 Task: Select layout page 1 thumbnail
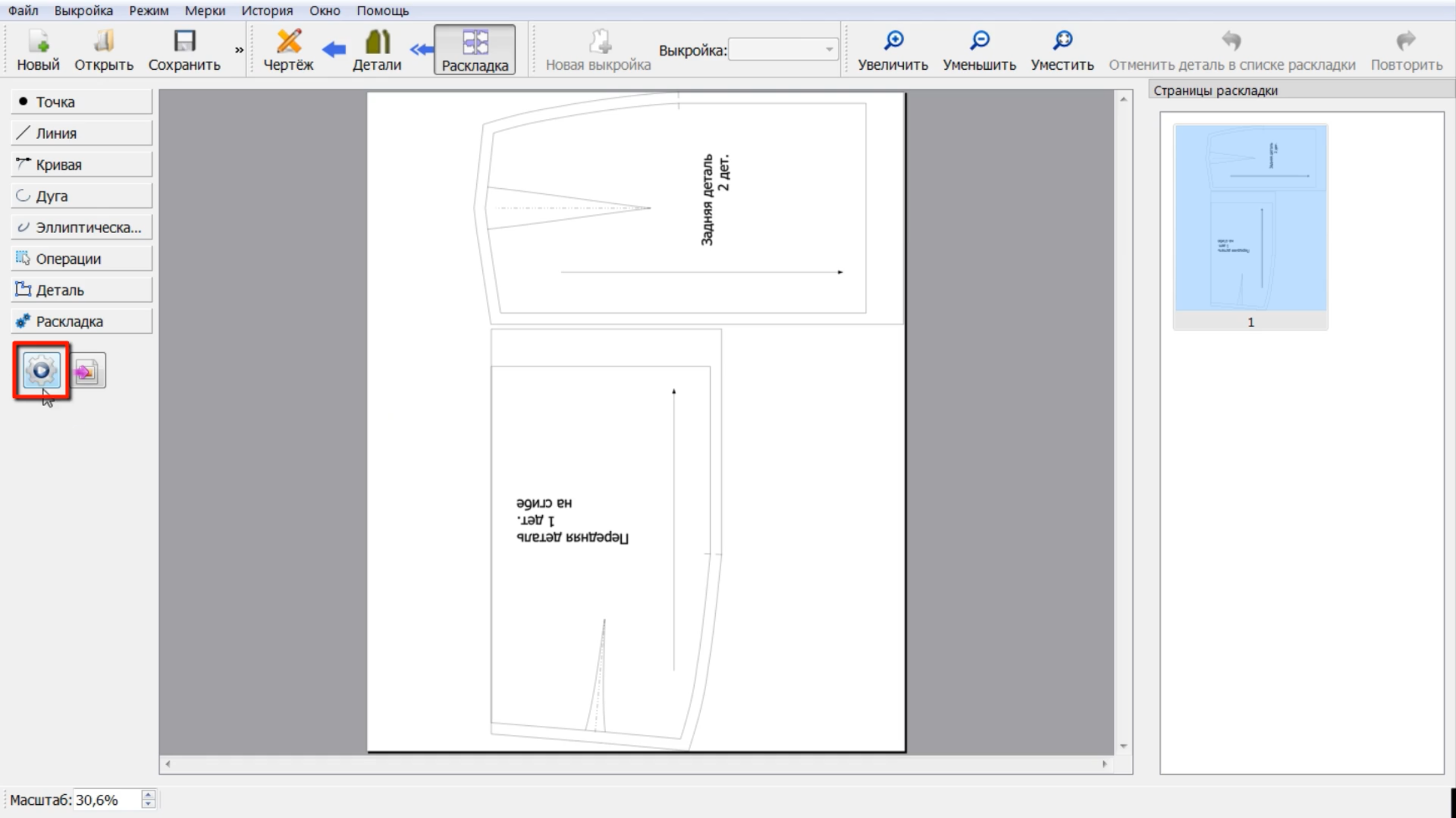1250,226
